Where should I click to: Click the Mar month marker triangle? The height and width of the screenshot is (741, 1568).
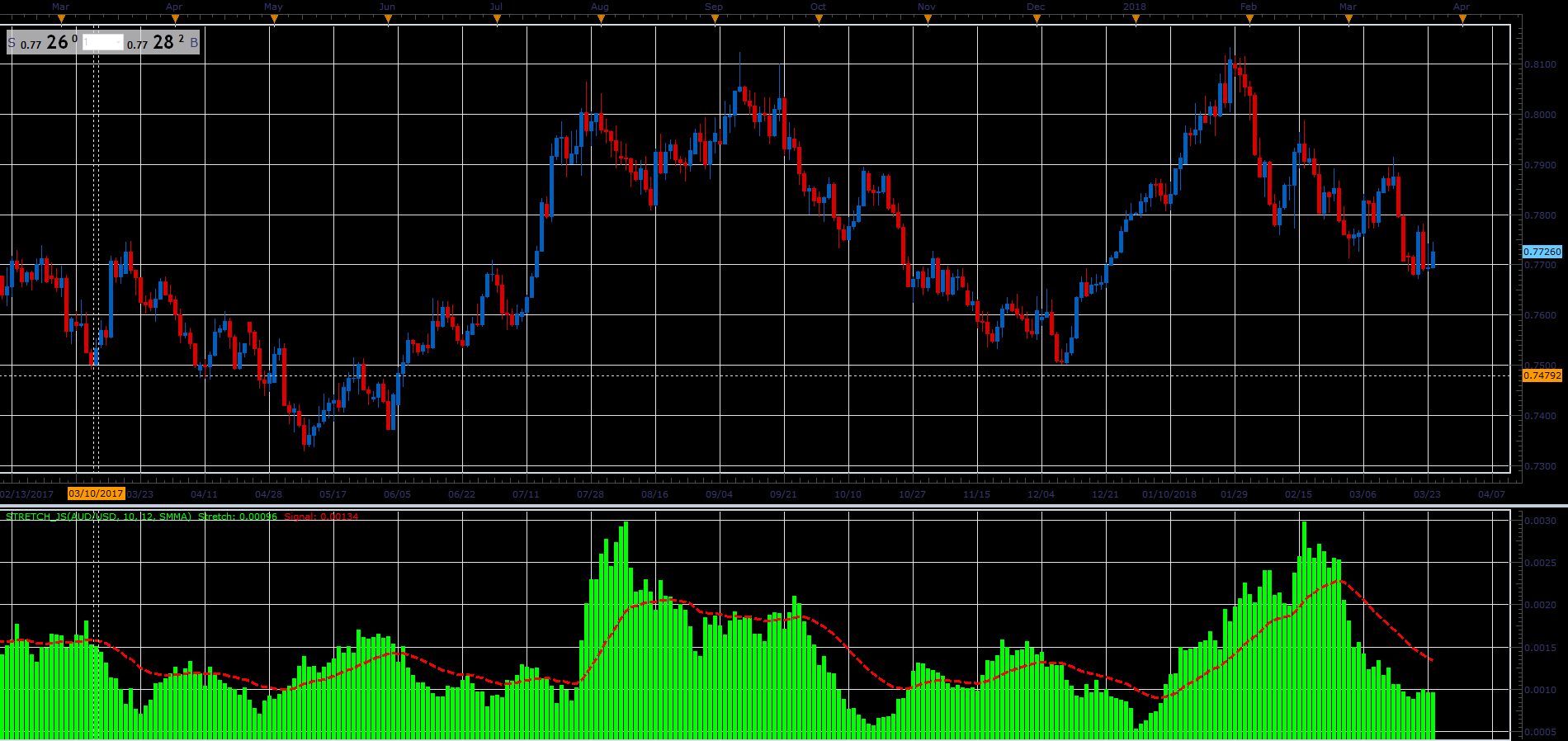61,19
